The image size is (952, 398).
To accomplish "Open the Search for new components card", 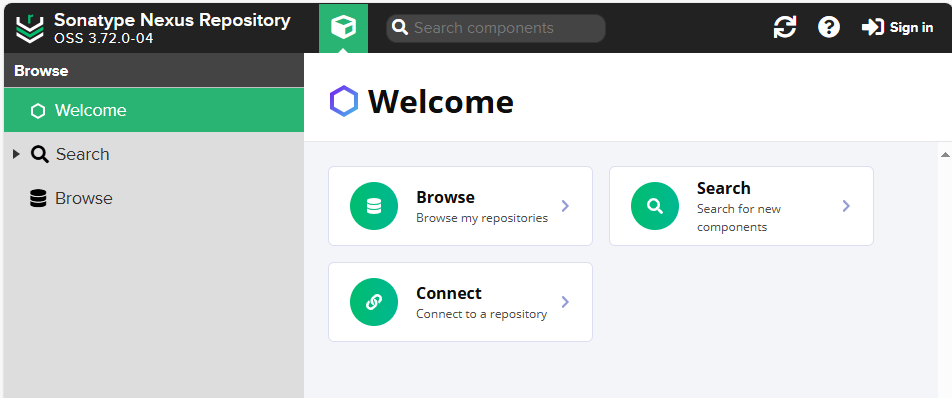I will pos(741,206).
